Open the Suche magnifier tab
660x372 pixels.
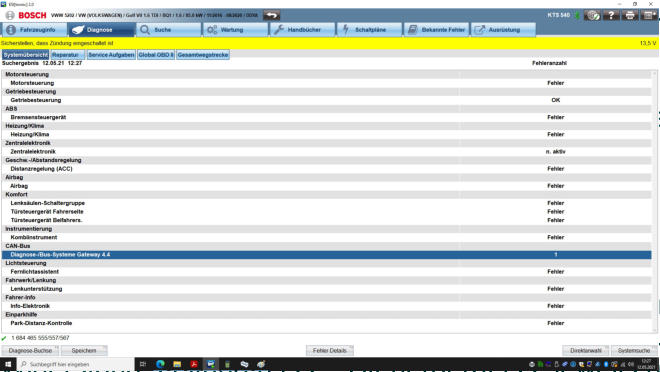(x=168, y=30)
